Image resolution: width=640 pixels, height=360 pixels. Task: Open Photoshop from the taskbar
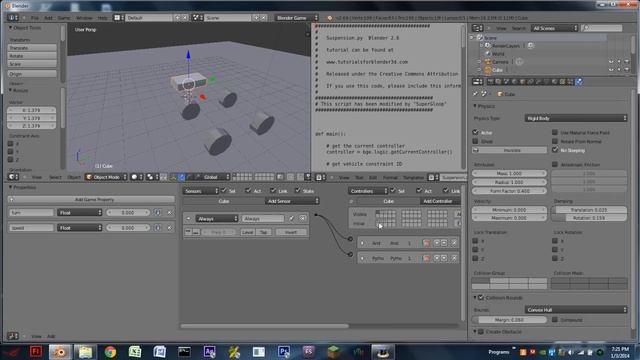point(284,351)
